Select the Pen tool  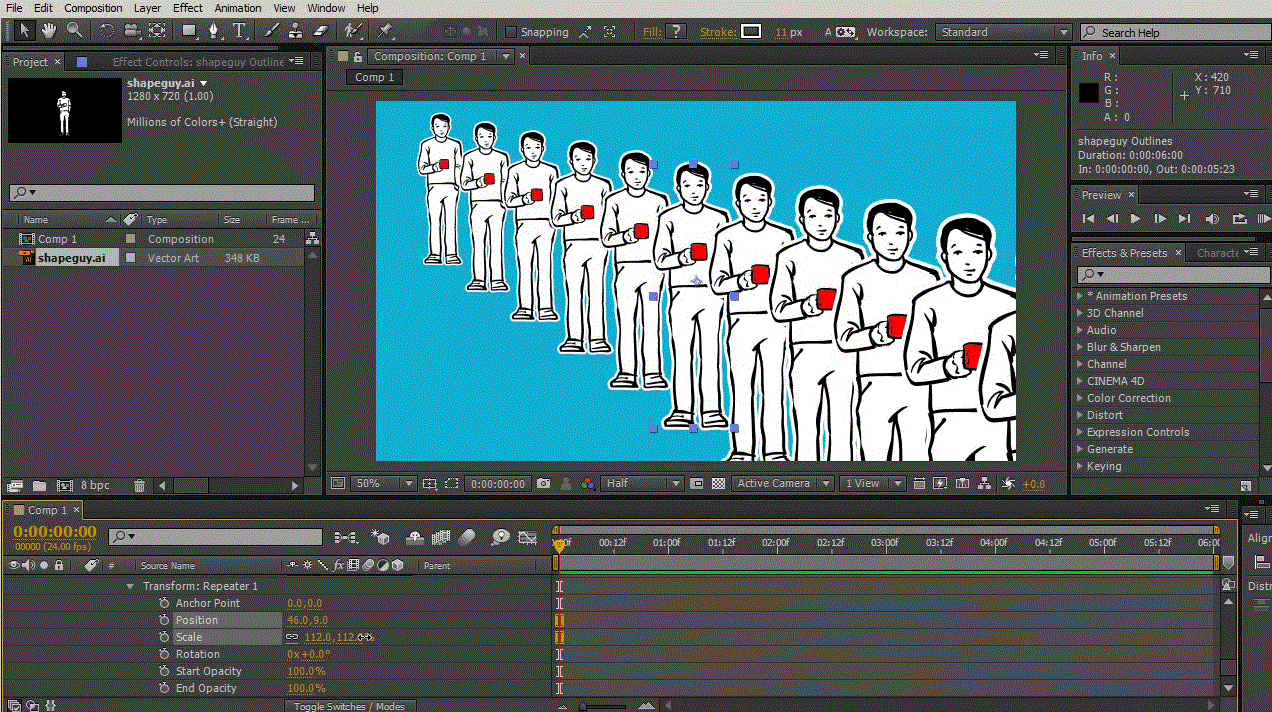tap(215, 31)
